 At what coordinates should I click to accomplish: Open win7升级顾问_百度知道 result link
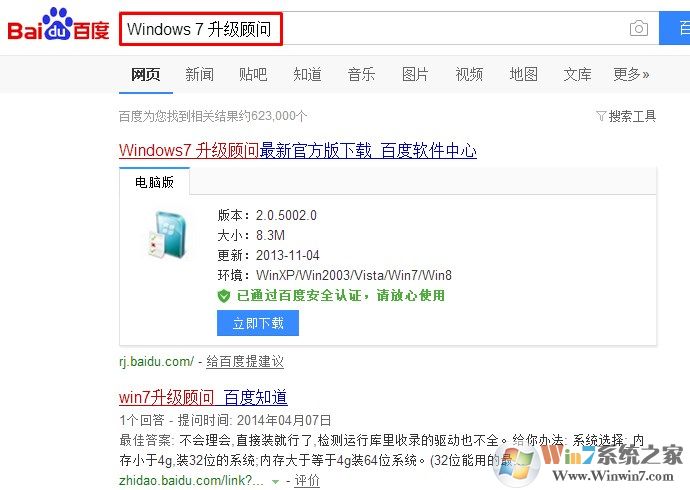[x=203, y=397]
